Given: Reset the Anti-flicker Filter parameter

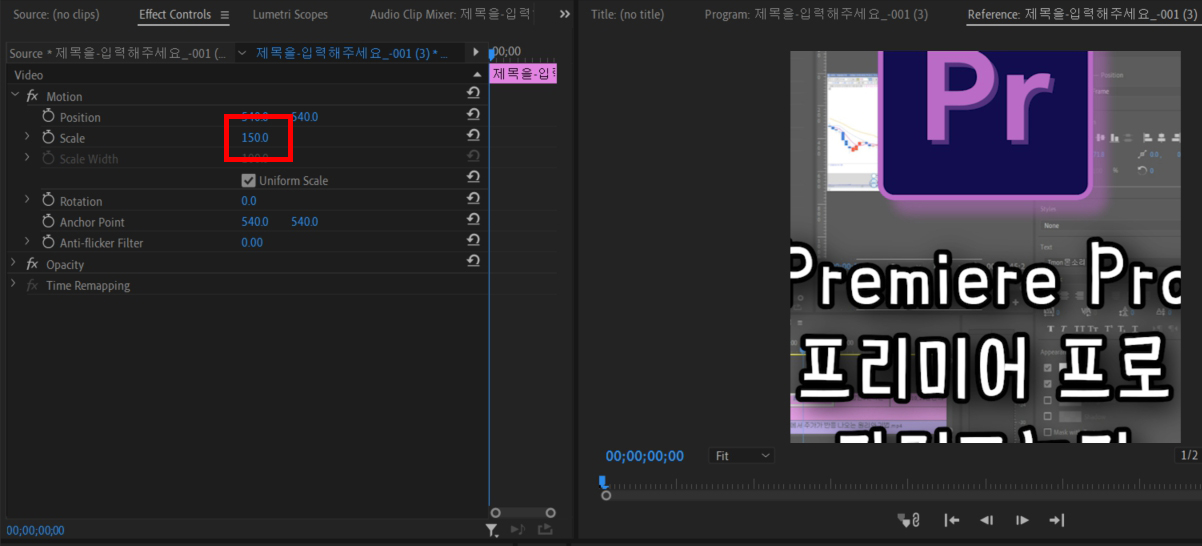Looking at the screenshot, I should click(x=473, y=240).
